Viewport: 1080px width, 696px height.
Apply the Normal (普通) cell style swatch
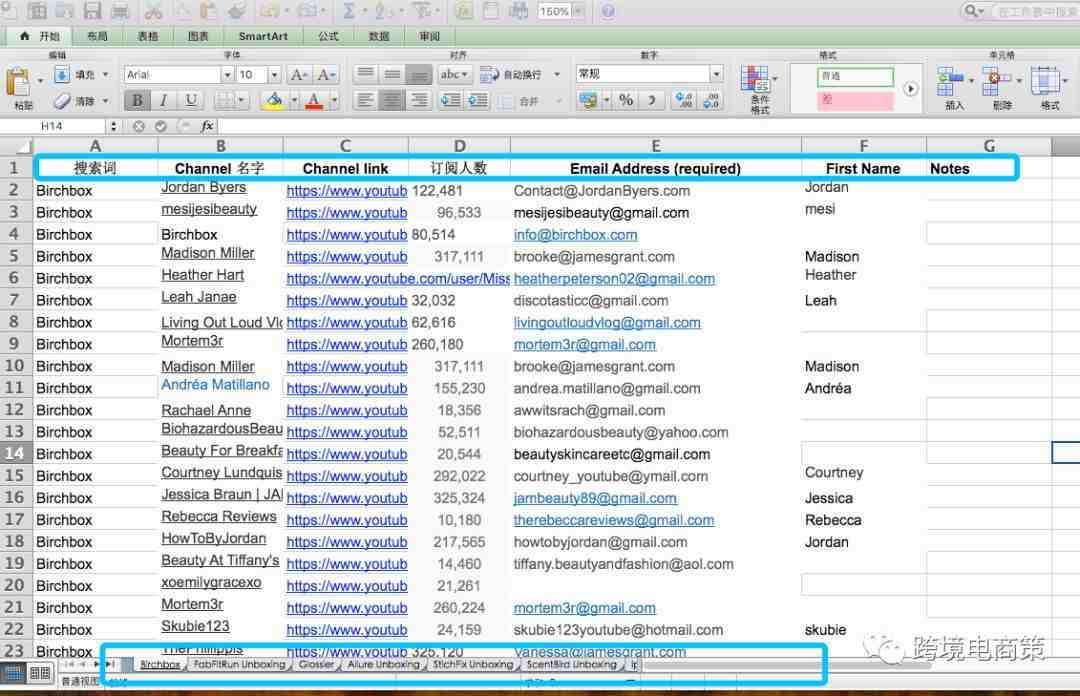click(x=855, y=76)
